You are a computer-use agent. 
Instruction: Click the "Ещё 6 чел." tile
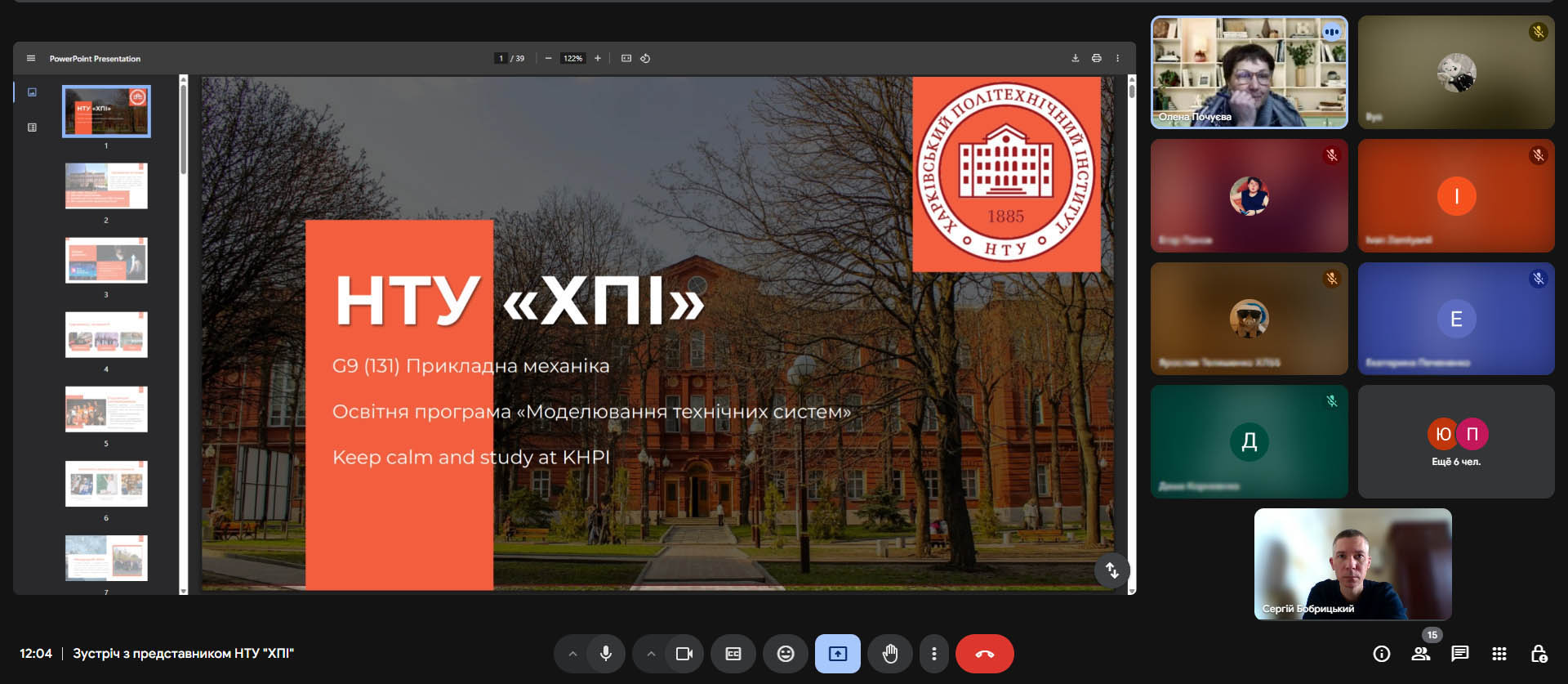[1456, 441]
